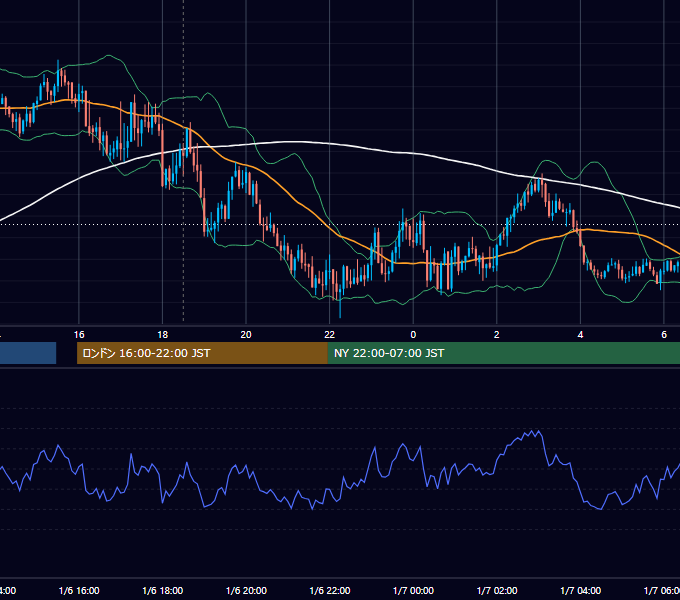The width and height of the screenshot is (680, 600).
Task: Click the NY 22:00-07:00 JST session bar
Action: (503, 353)
